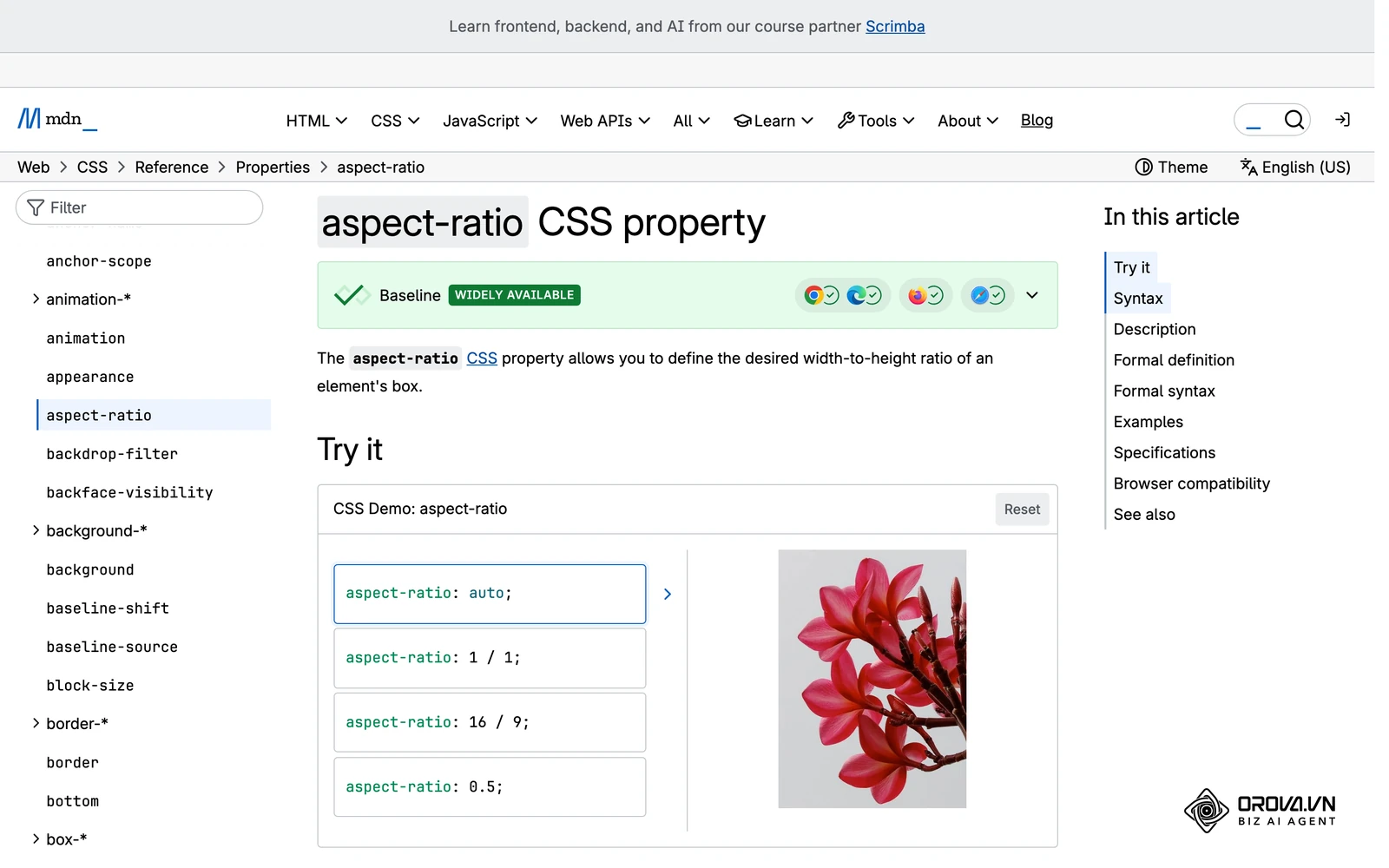The image size is (1389, 868).
Task: Click the Baseline checkmark icon
Action: 352,295
